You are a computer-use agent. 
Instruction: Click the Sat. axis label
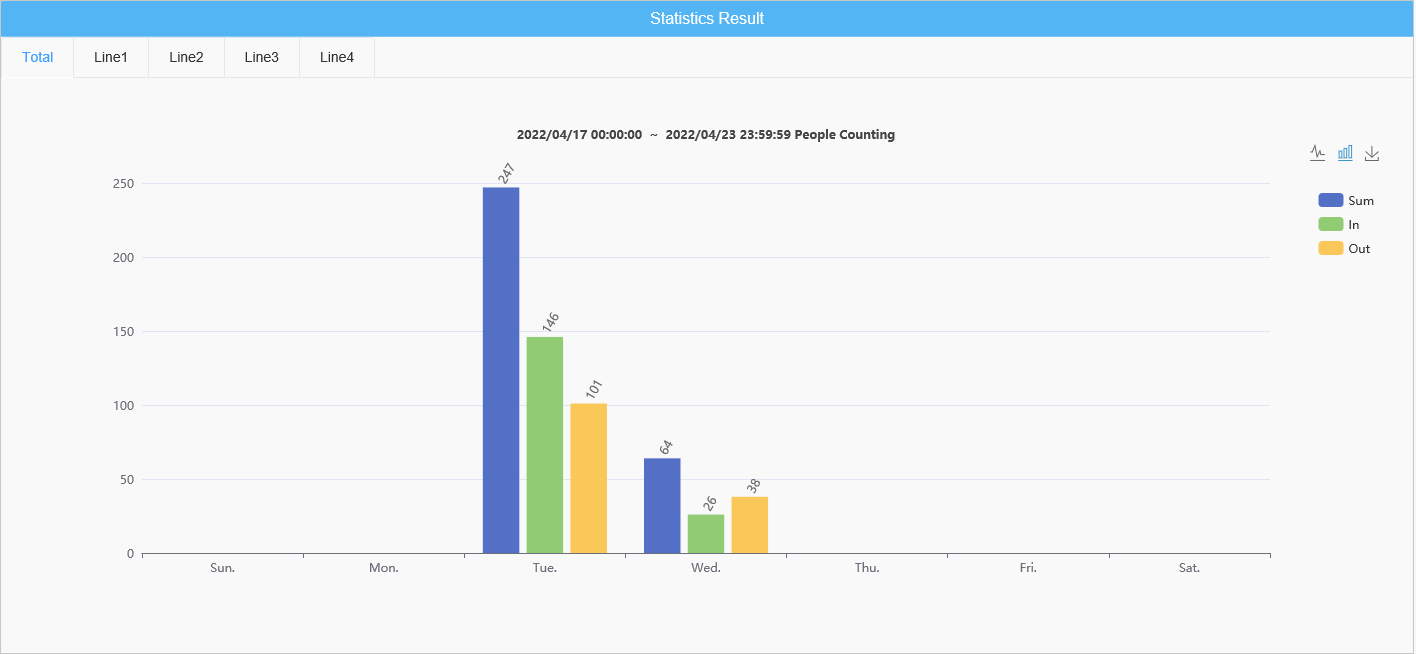pos(1189,568)
